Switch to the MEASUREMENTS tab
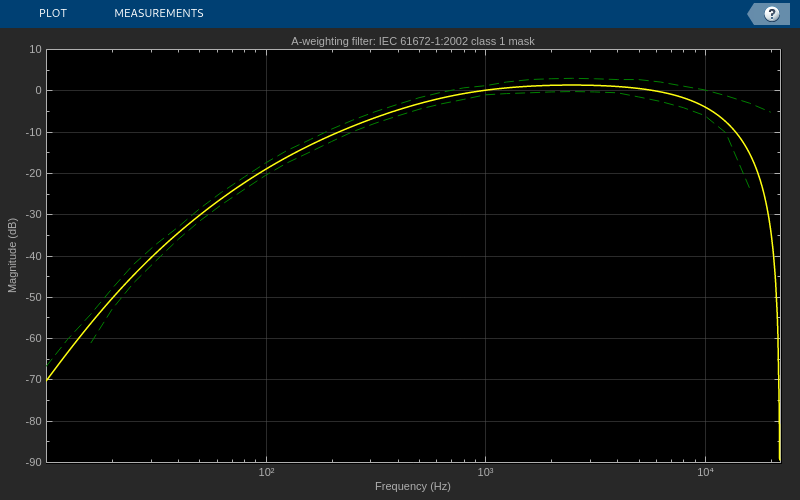 (159, 13)
